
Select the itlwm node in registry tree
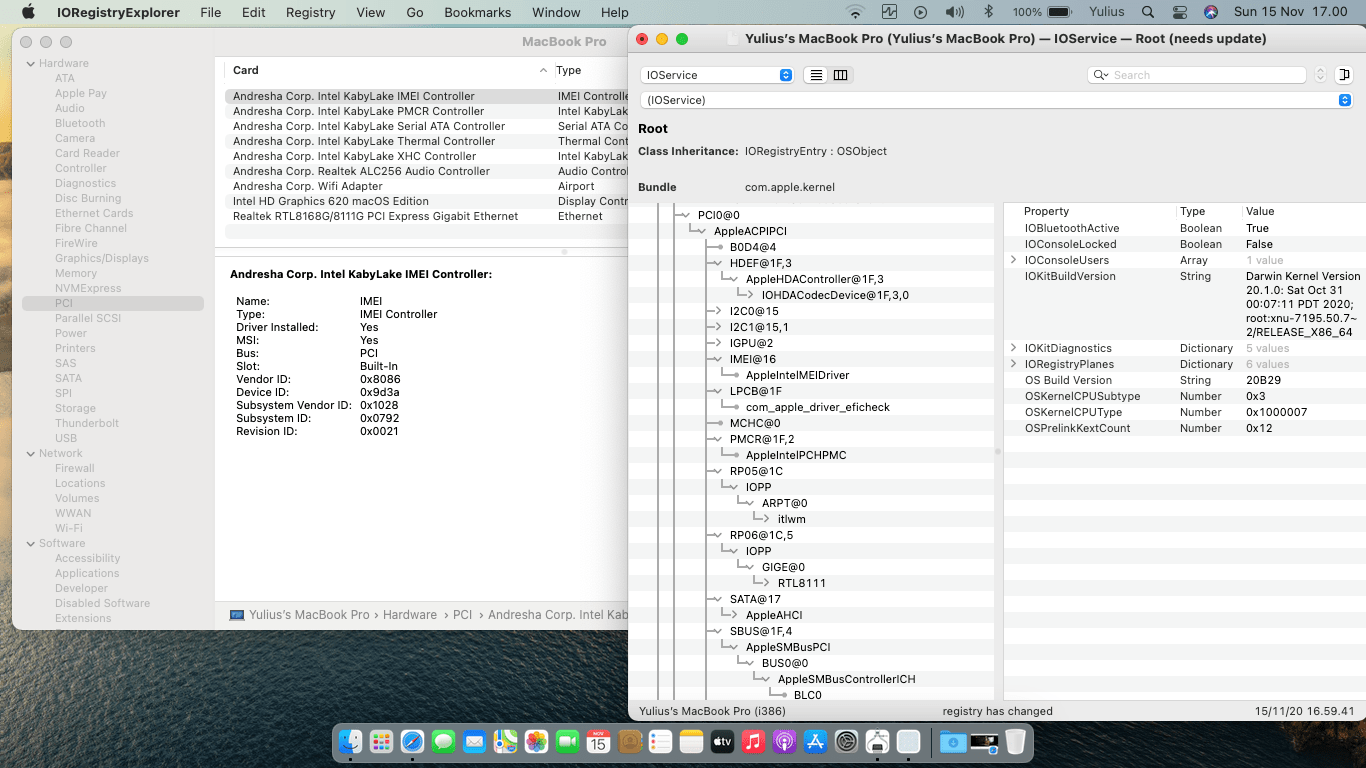(x=792, y=519)
